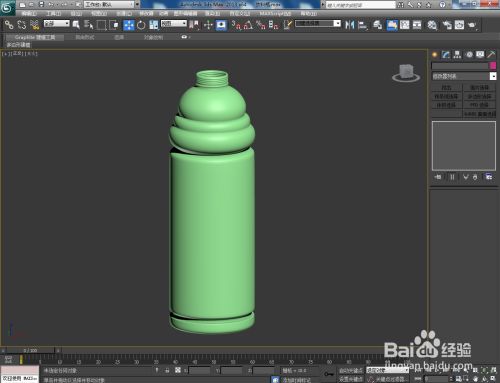Screen dimensions: 500x383
Task: Click the magenta object color swatch
Action: pos(493,66)
